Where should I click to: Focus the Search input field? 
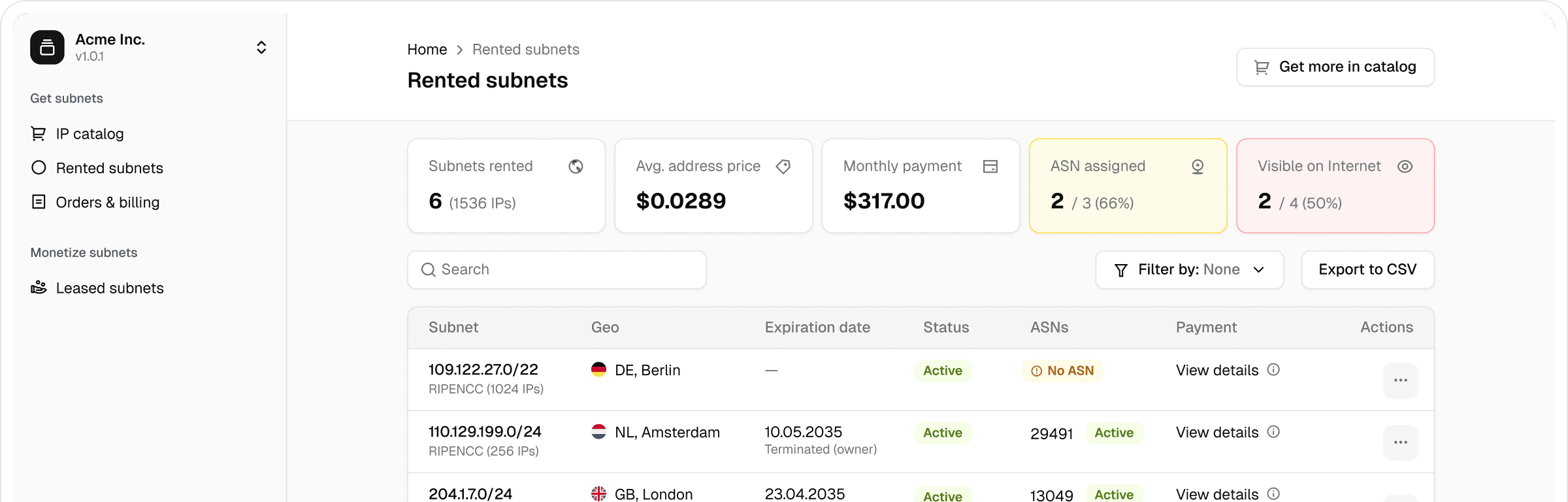557,270
